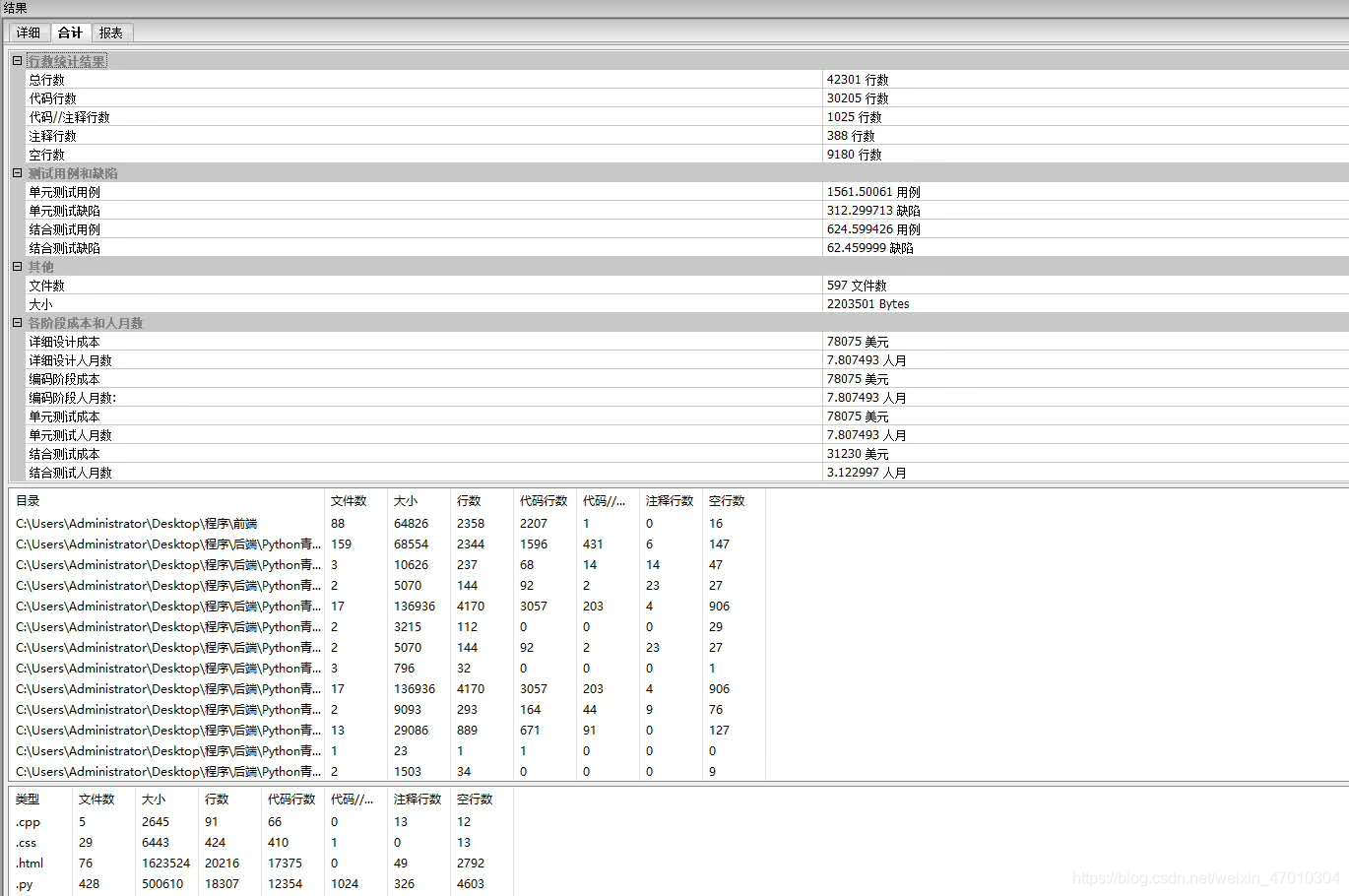Select the 程序\前端 directory row
This screenshot has height=896, width=1349.
387,524
